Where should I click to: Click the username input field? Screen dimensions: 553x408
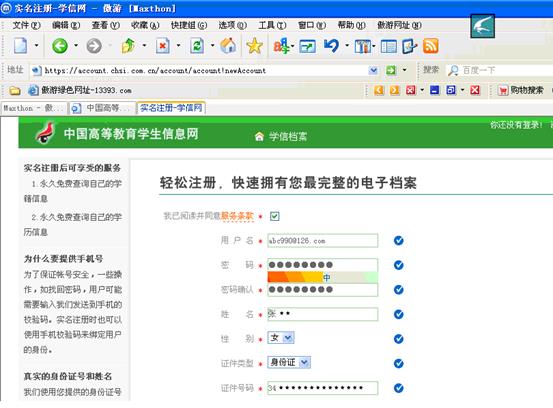pos(322,240)
